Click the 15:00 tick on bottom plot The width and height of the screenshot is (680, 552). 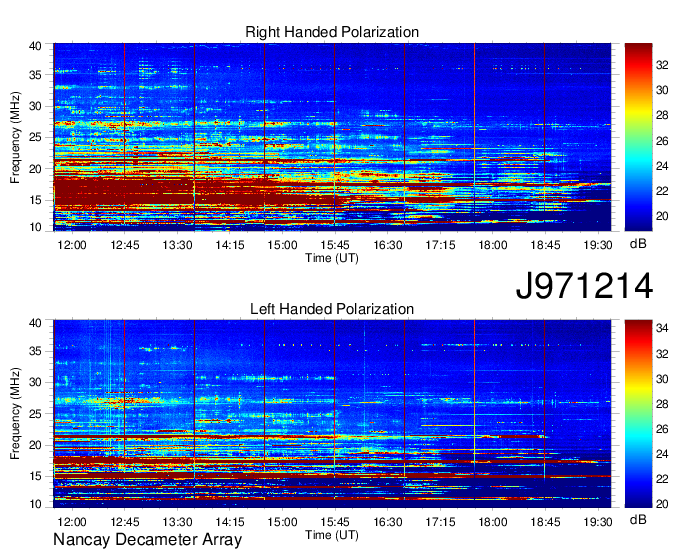pos(282,522)
